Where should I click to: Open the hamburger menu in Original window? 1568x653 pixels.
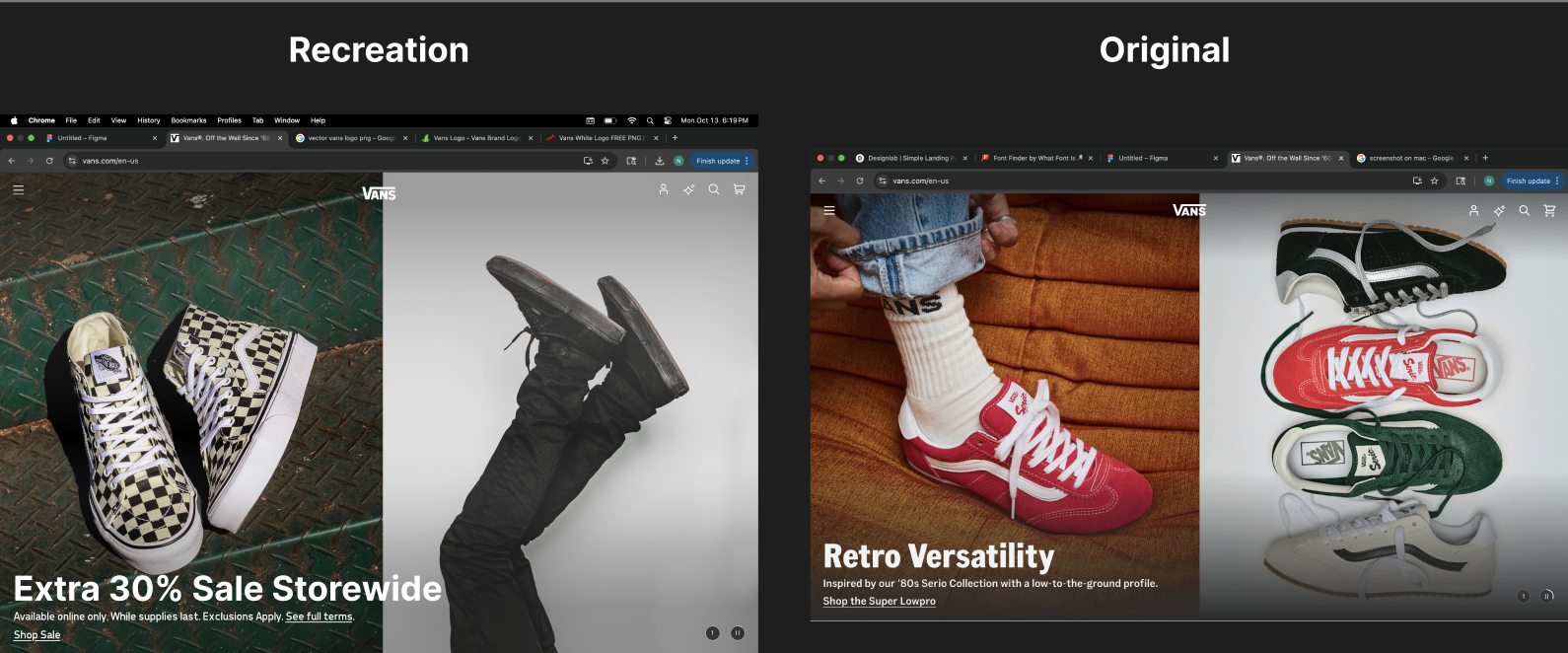(828, 210)
